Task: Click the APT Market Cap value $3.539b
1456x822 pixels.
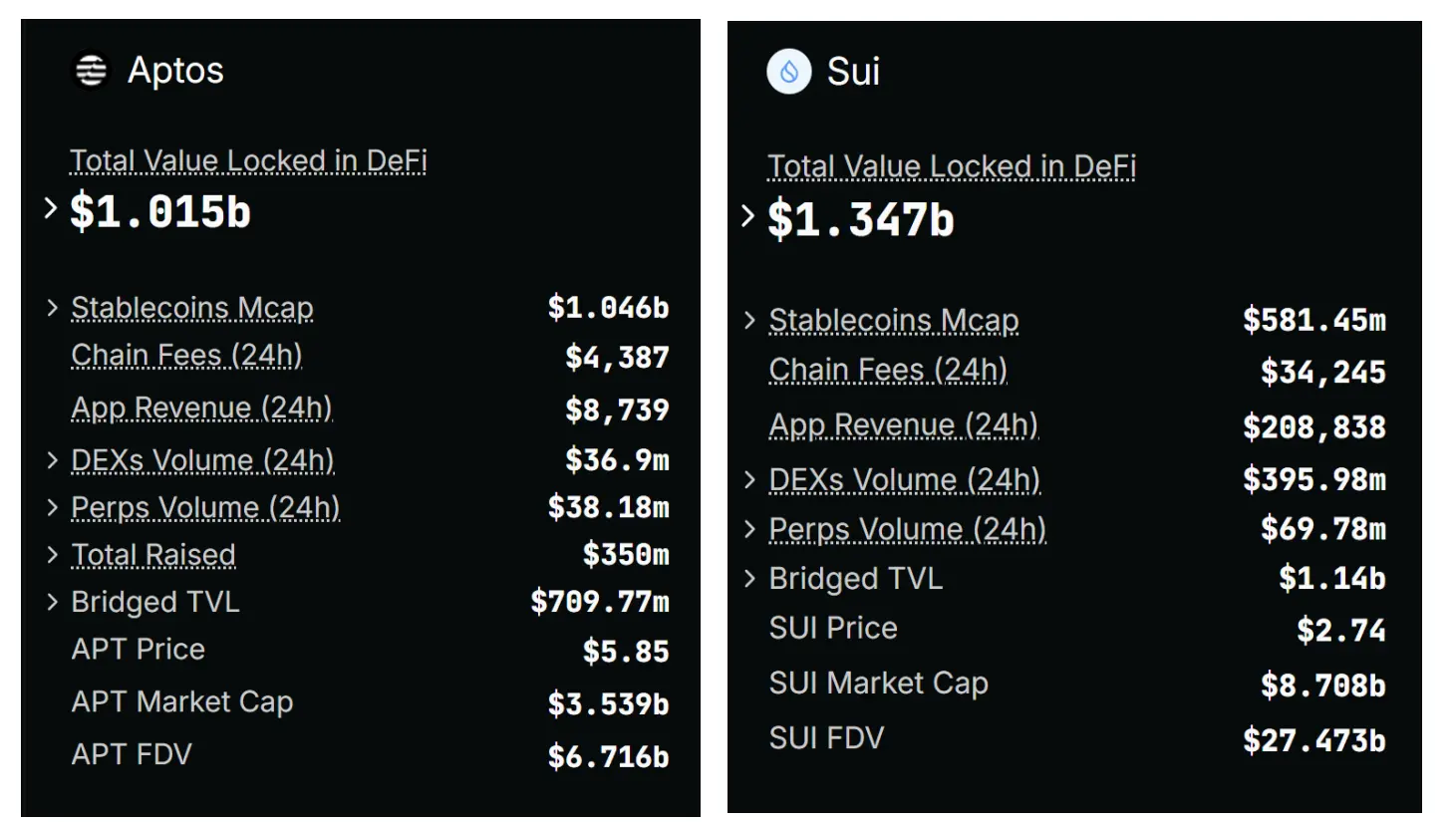Action: 608,704
